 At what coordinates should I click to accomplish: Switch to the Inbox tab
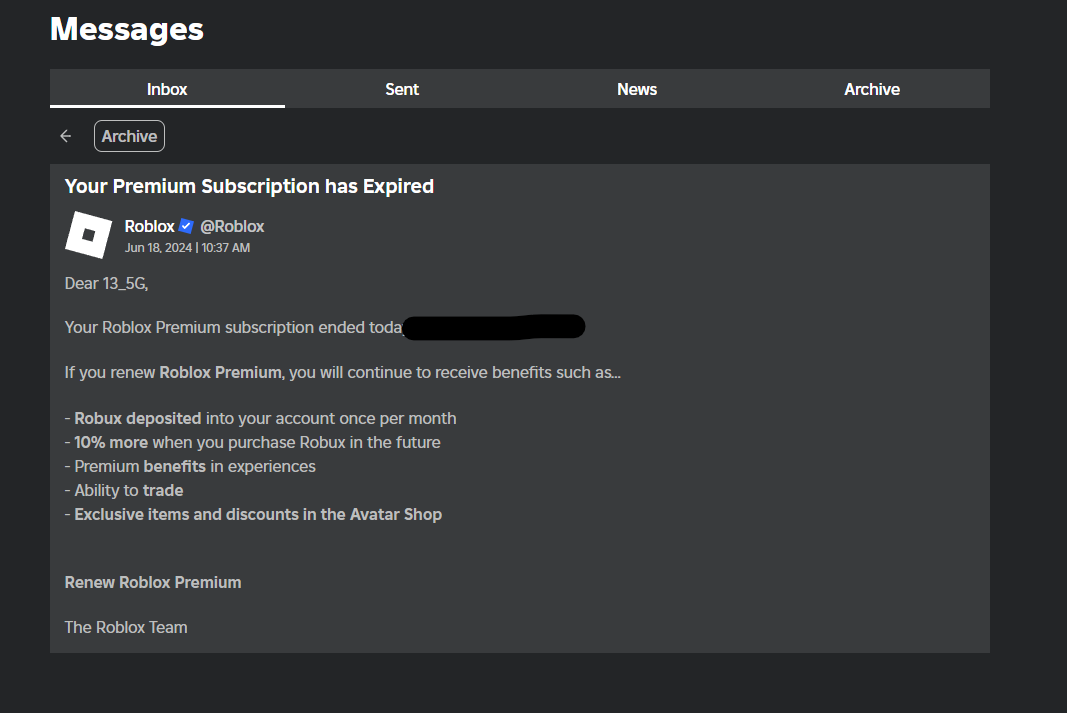[167, 89]
